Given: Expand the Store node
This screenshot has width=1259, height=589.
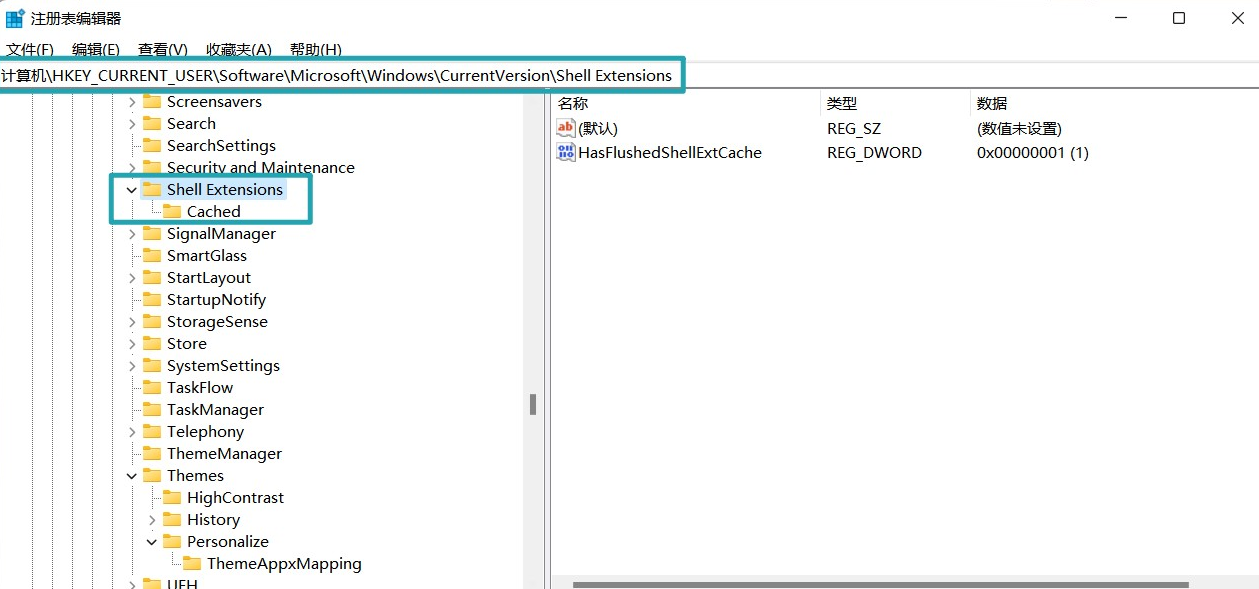Looking at the screenshot, I should tap(131, 343).
